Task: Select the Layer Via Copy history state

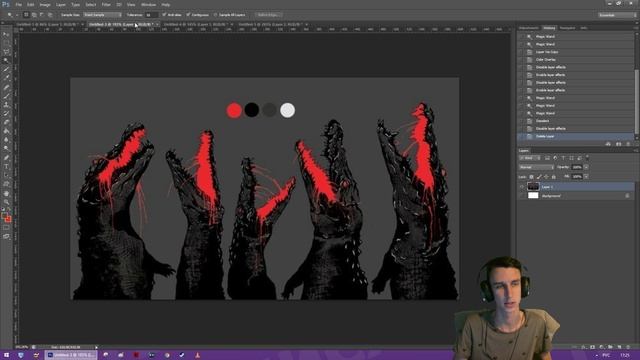Action: (576, 52)
